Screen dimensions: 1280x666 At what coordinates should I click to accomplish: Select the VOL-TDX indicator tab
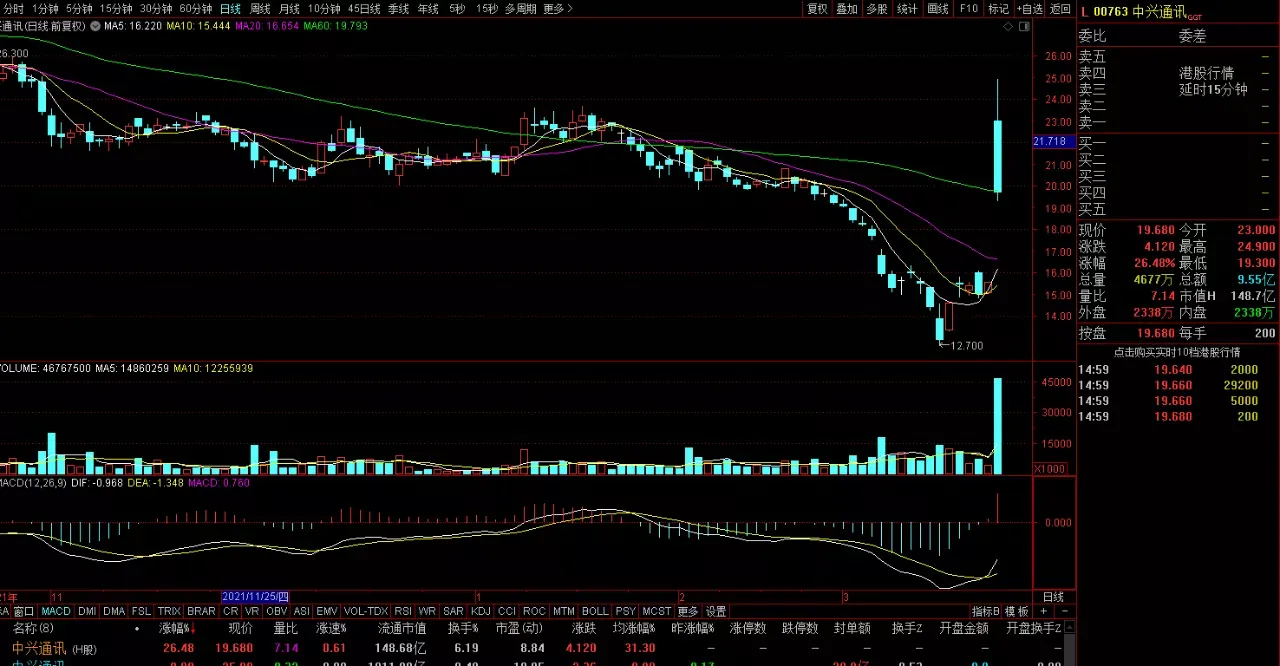point(365,611)
